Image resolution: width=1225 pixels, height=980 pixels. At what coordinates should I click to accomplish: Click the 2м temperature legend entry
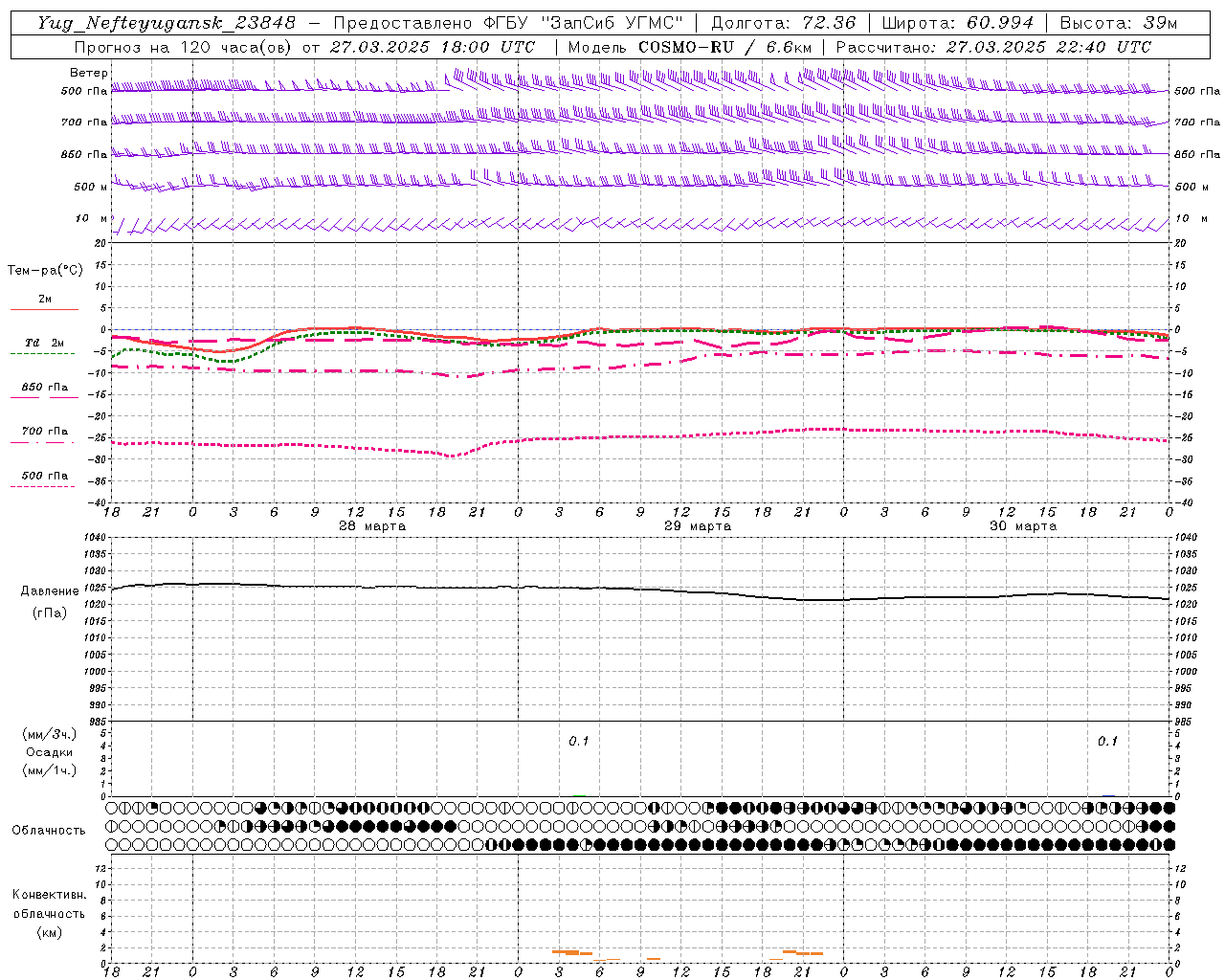45,300
